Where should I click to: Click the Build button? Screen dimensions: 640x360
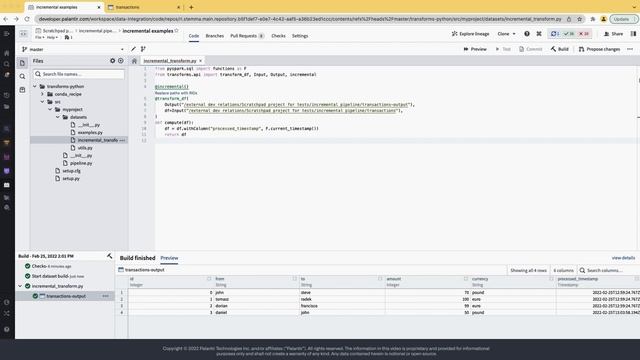click(x=560, y=49)
